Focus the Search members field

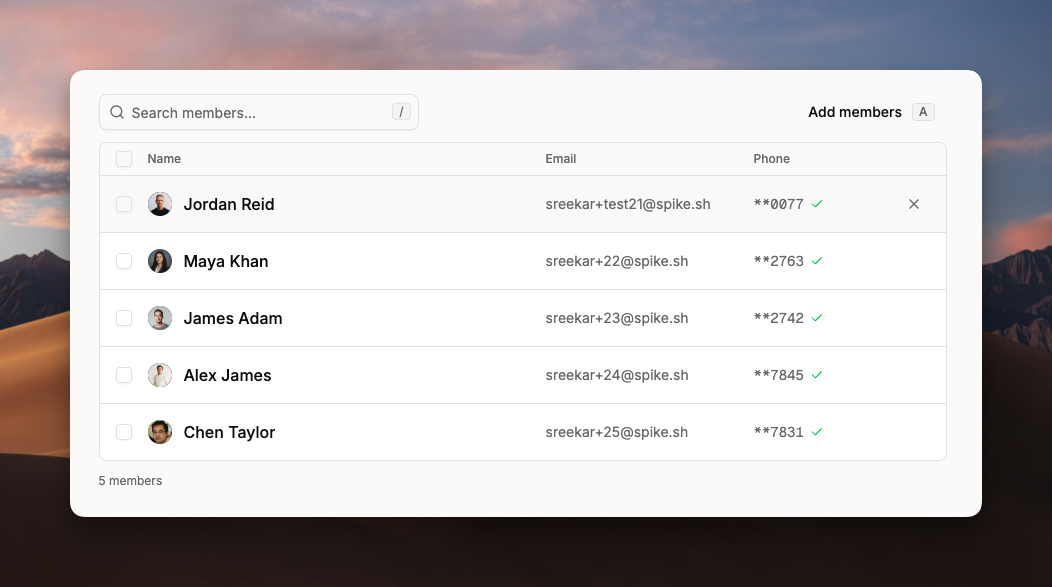[259, 112]
